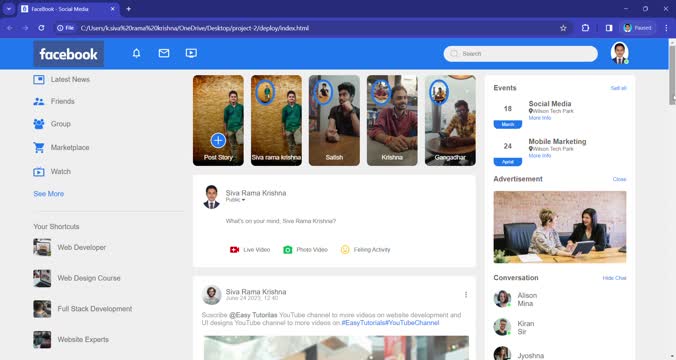Click the Paused profile button
676x360 pixels.
tap(638, 28)
